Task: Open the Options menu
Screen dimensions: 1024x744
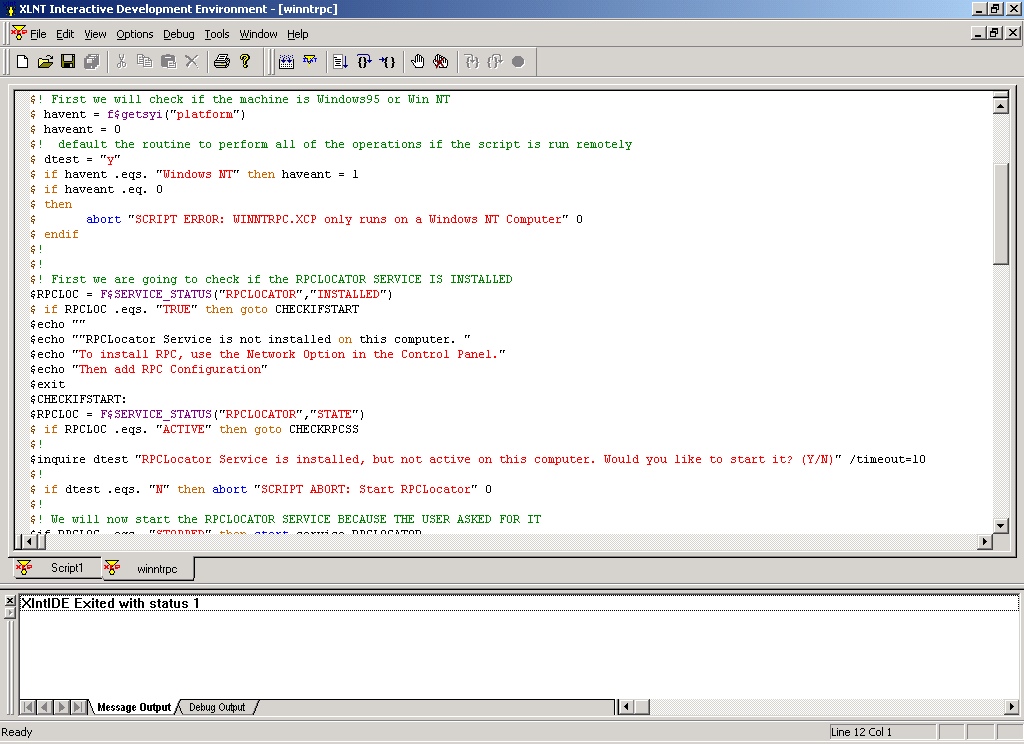Action: [x=135, y=34]
